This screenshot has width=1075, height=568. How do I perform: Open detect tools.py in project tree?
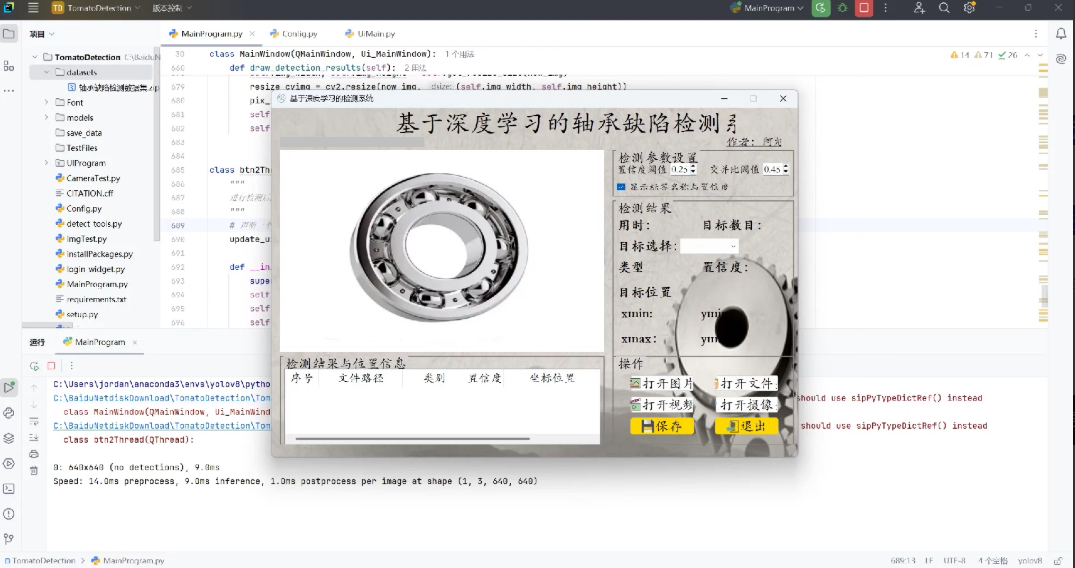(x=94, y=224)
